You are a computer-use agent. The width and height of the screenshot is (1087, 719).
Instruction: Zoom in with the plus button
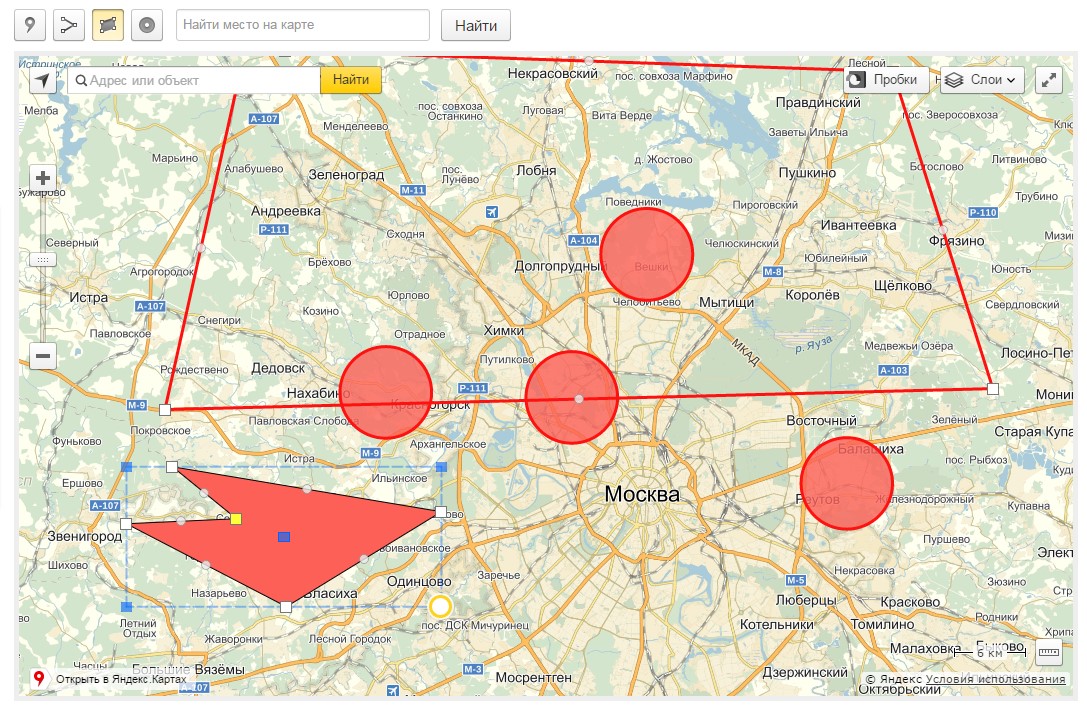pos(43,178)
